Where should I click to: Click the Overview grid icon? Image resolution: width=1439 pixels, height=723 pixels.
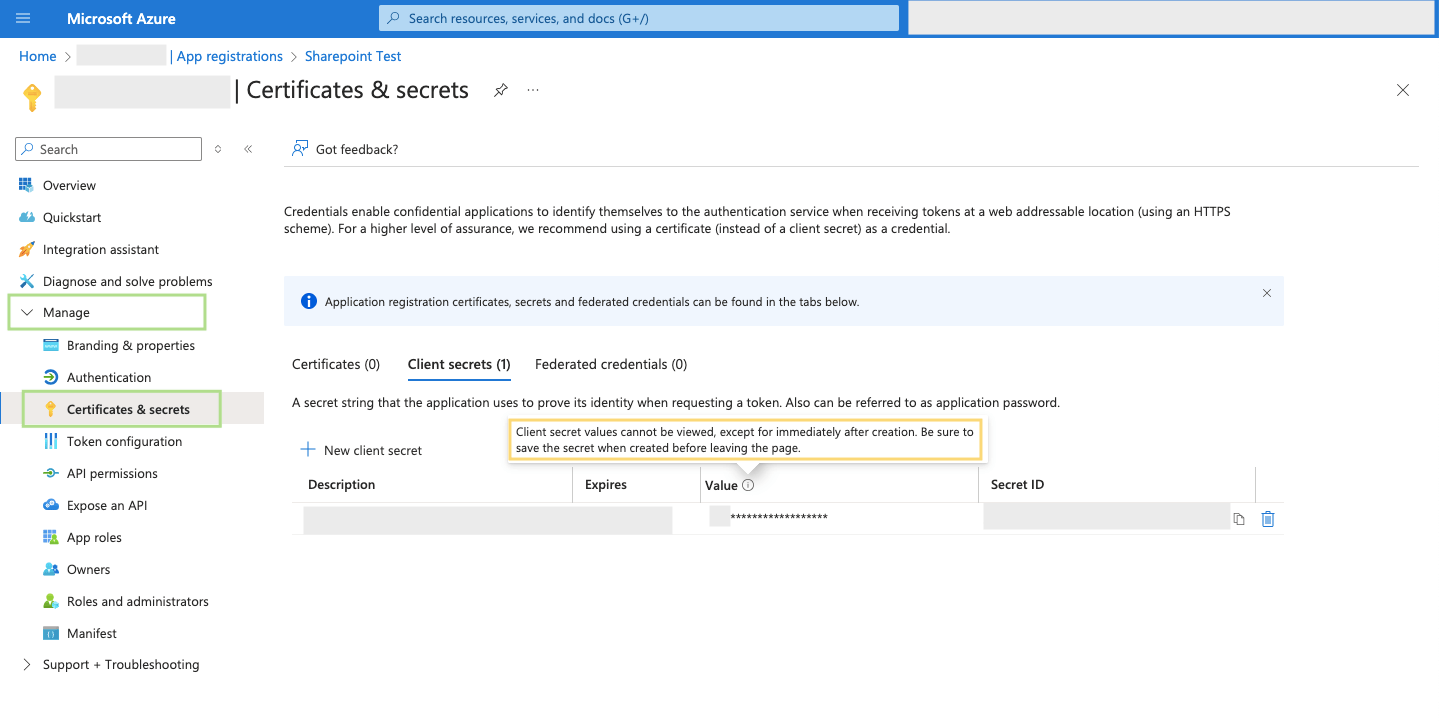(x=26, y=185)
